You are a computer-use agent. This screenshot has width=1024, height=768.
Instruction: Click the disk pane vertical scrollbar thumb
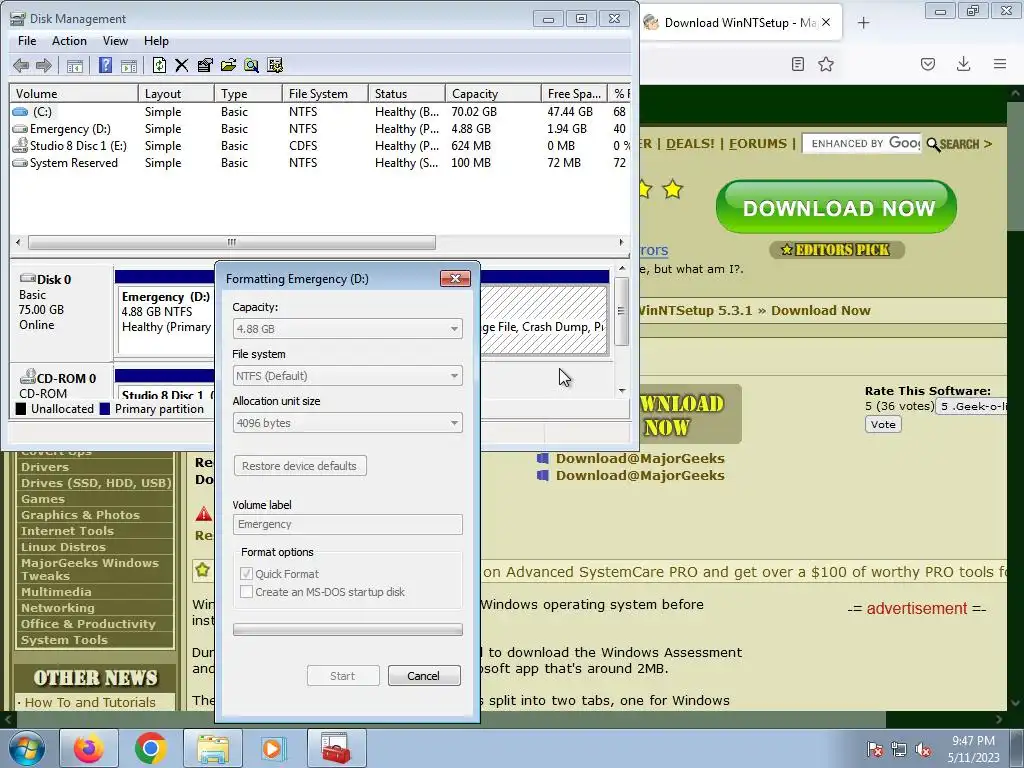pyautogui.click(x=621, y=311)
